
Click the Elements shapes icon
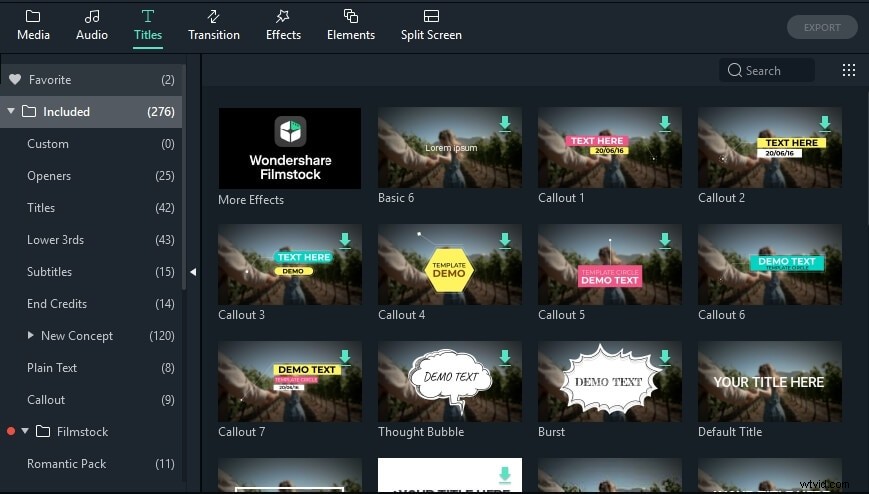click(x=351, y=16)
